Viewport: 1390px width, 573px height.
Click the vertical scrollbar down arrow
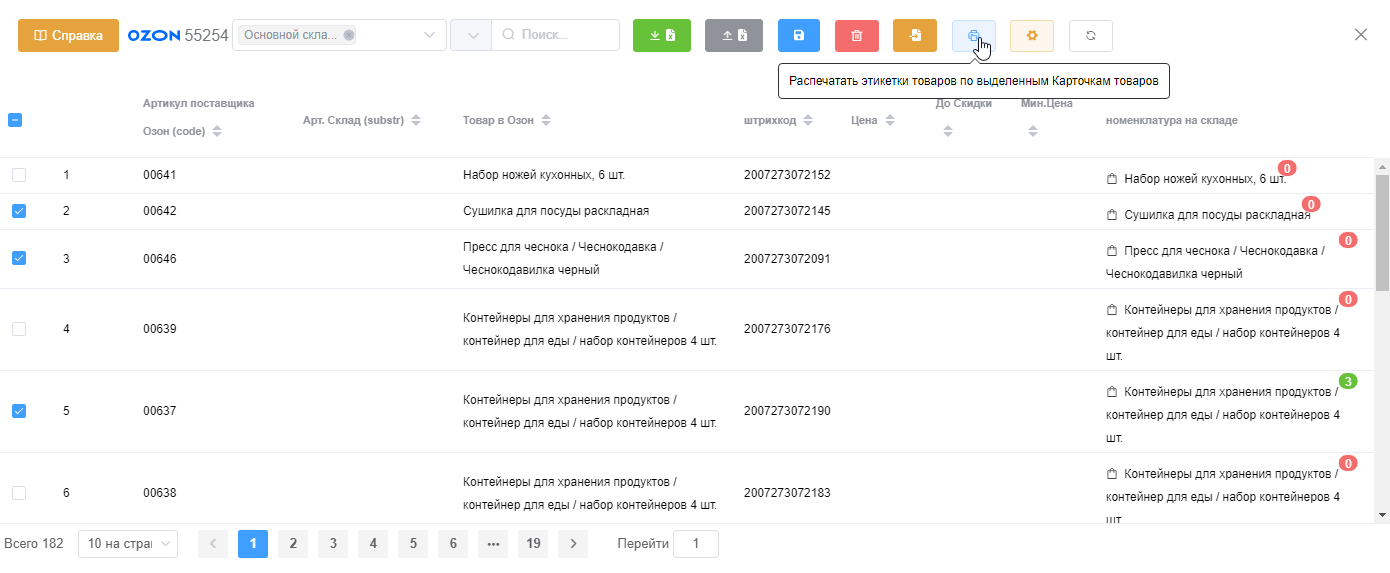click(1383, 514)
